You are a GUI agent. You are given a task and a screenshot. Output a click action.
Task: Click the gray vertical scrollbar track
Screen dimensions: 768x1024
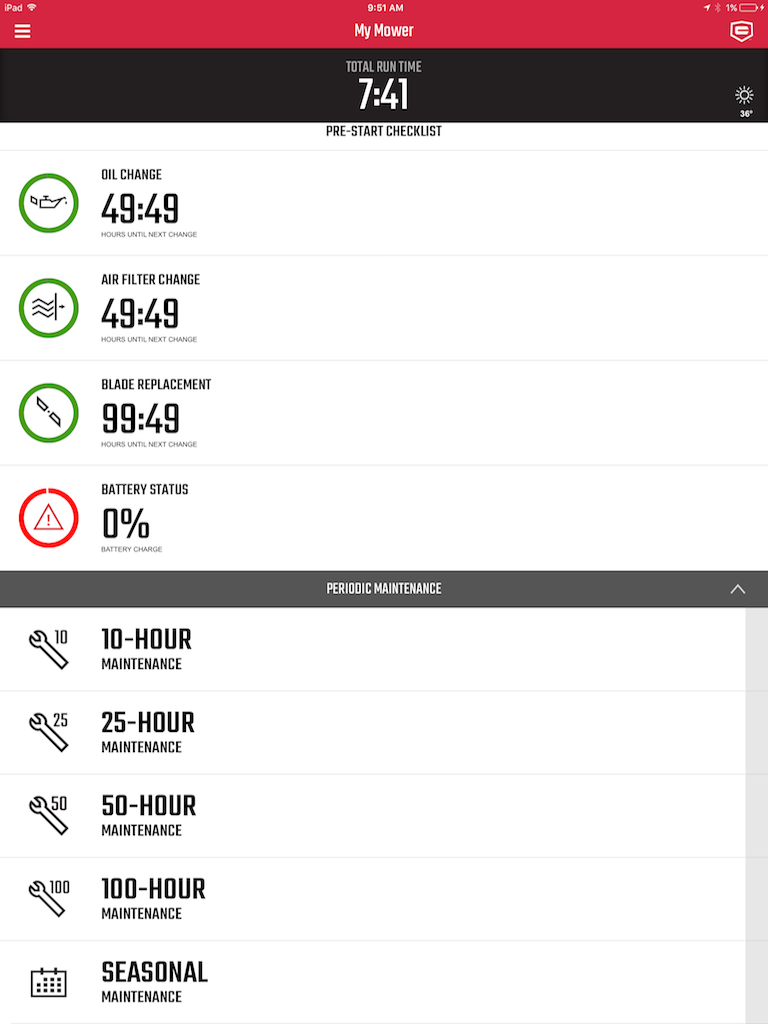(757, 816)
